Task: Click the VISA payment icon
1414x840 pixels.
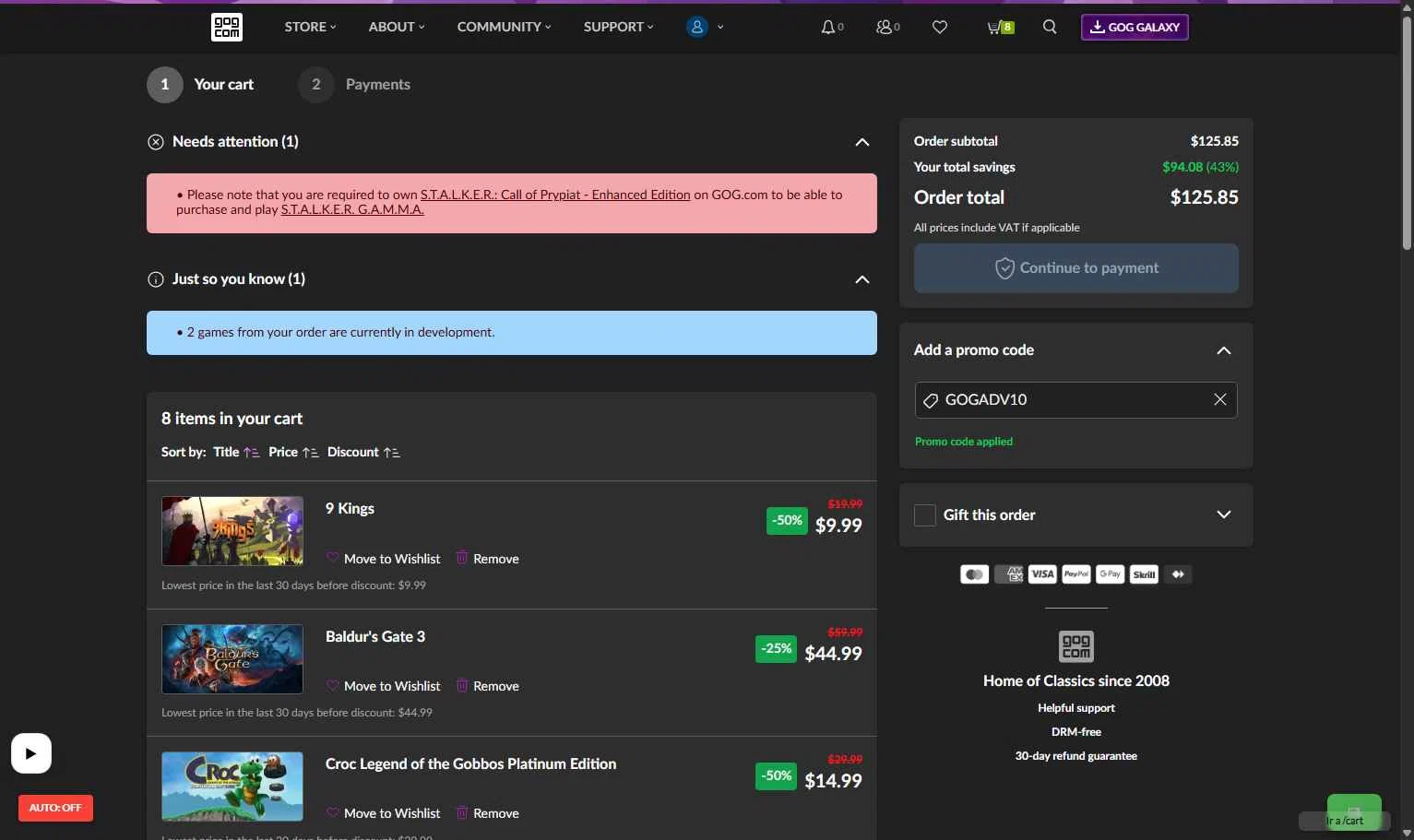Action: pyautogui.click(x=1042, y=574)
